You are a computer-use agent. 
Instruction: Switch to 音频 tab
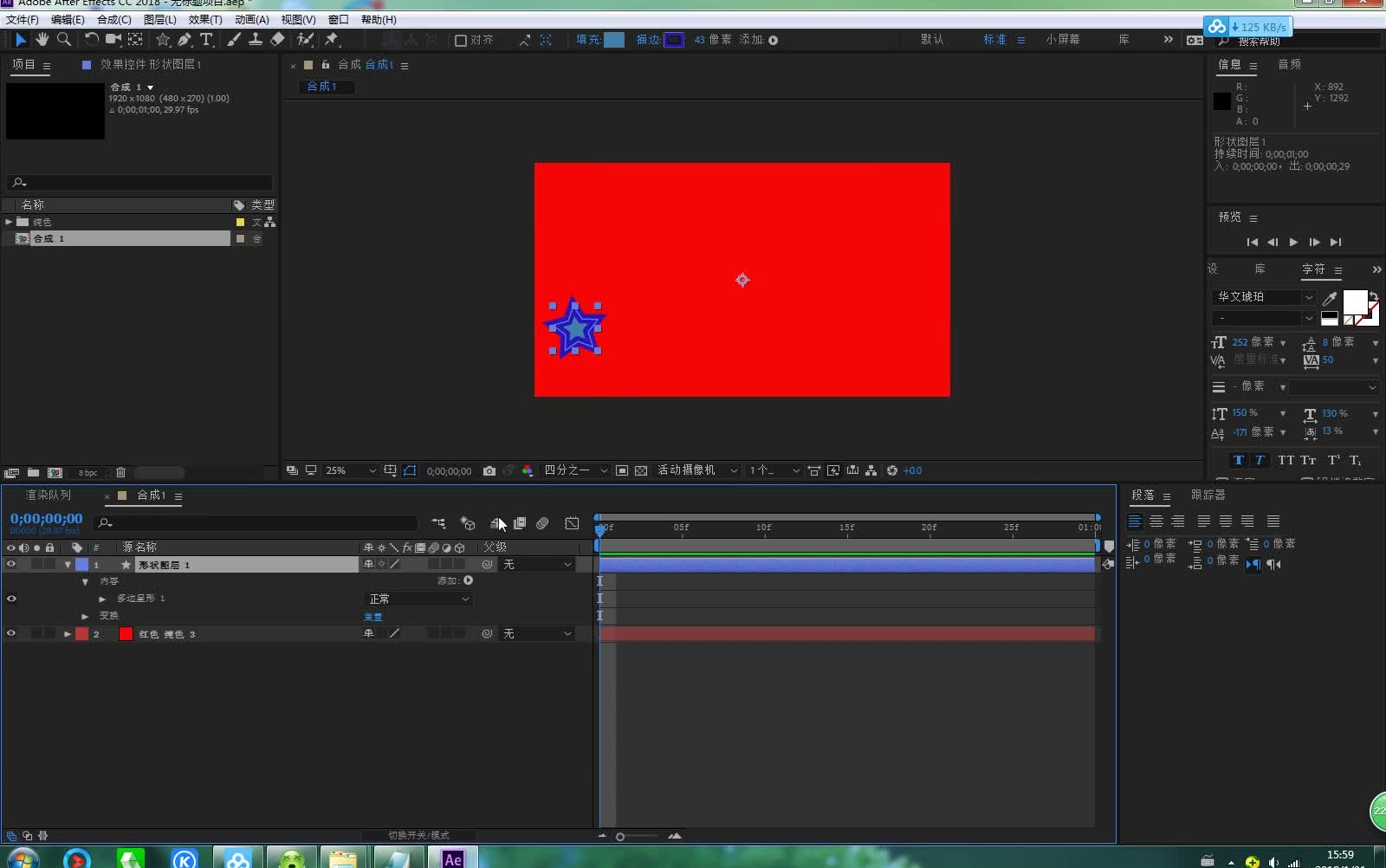[1289, 65]
